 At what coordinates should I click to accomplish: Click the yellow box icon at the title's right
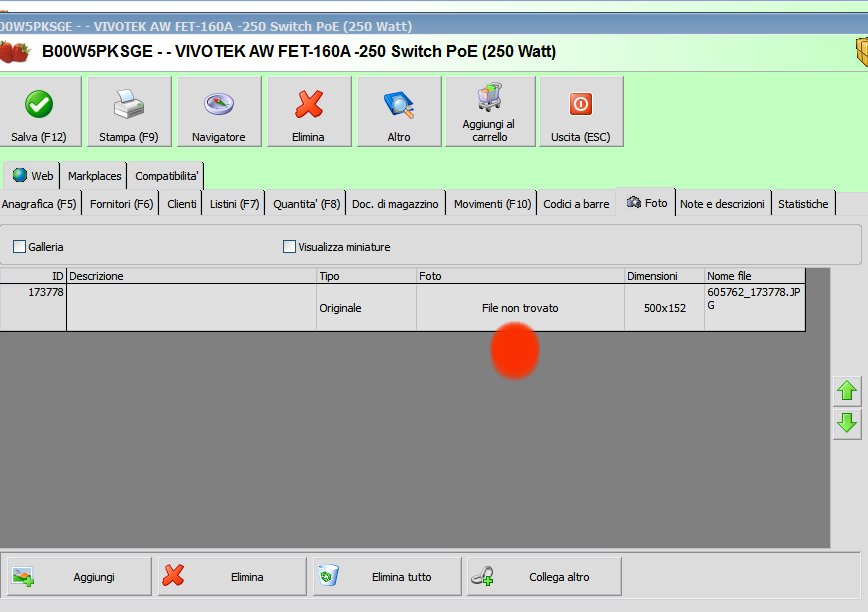862,52
